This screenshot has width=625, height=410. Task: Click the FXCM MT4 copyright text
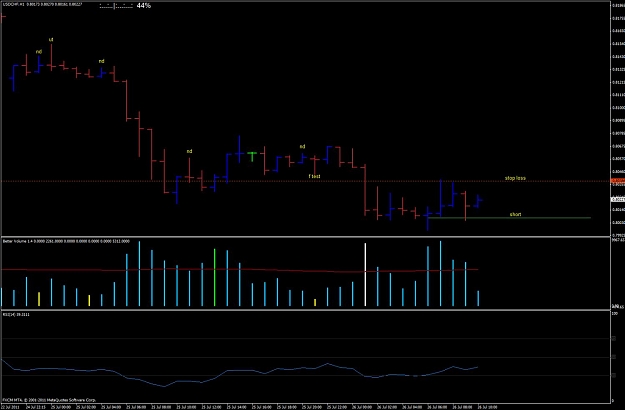49,400
